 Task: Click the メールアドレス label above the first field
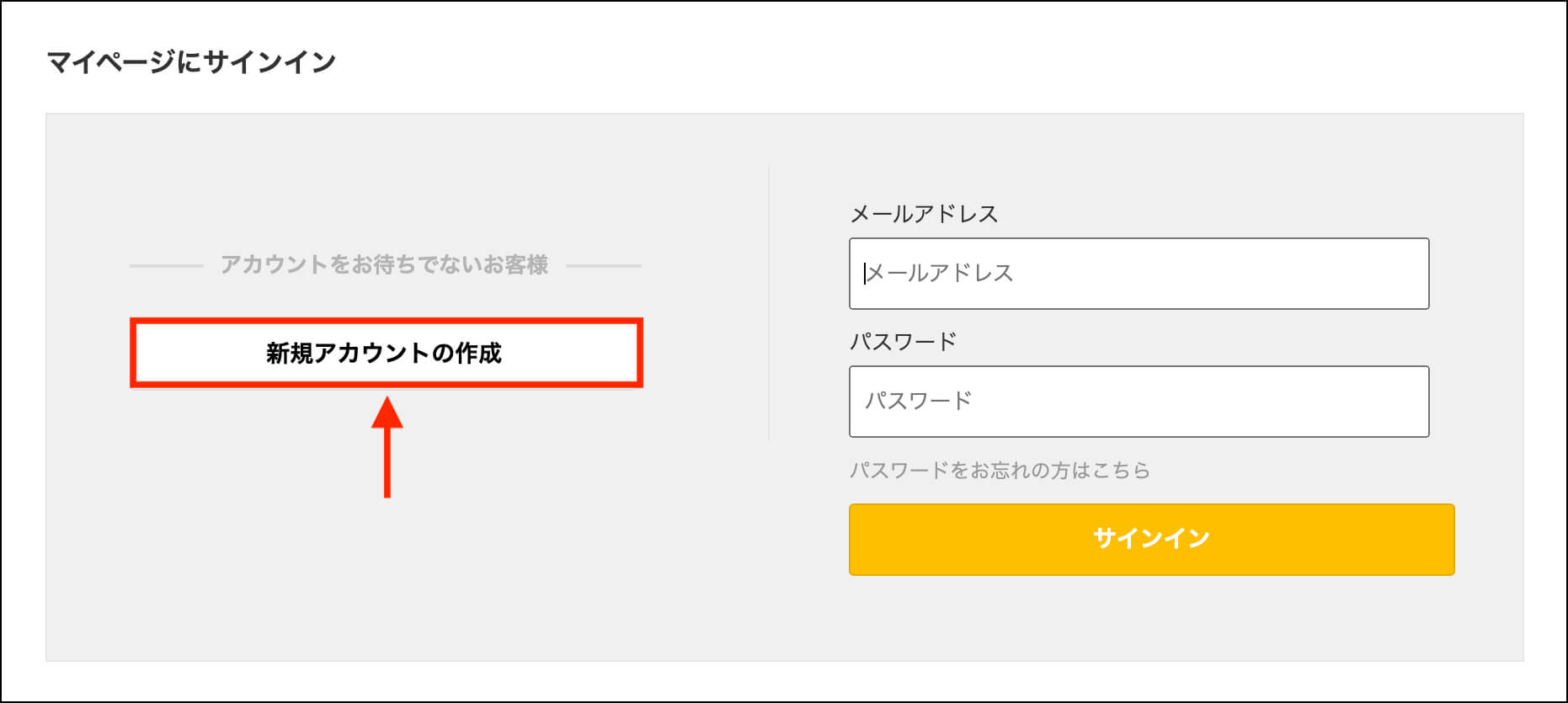coord(924,214)
